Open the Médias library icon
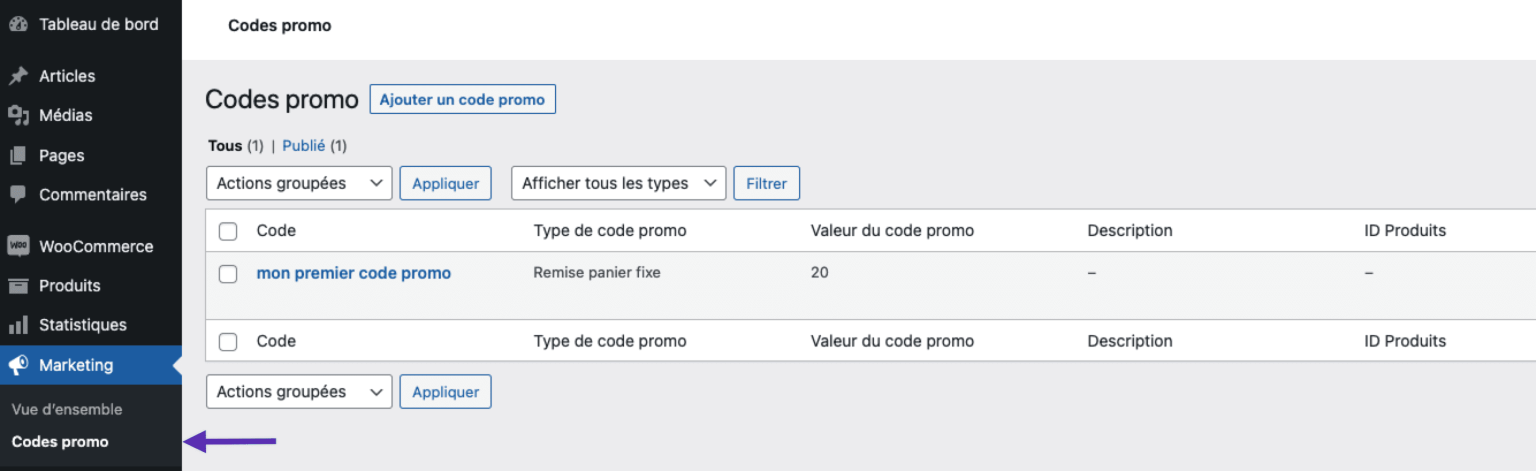 click(x=18, y=116)
